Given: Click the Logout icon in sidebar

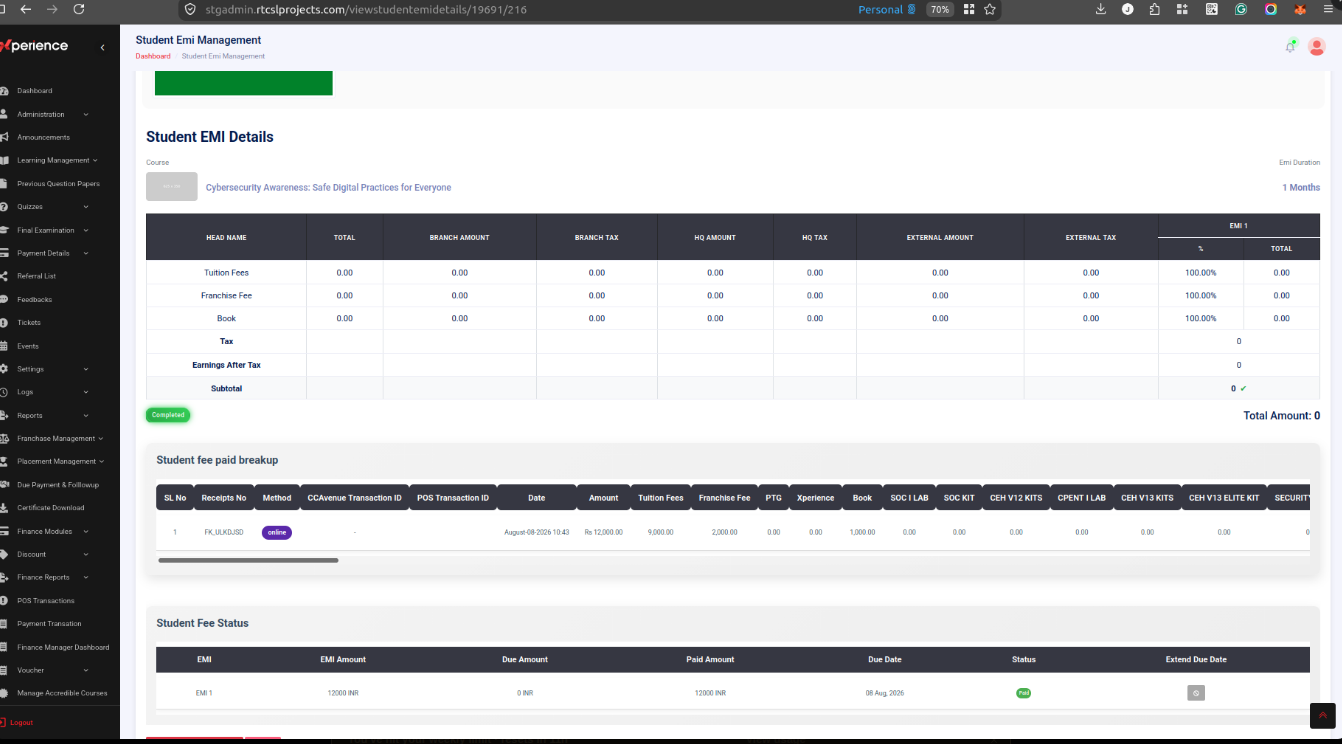Looking at the screenshot, I should tap(4, 722).
